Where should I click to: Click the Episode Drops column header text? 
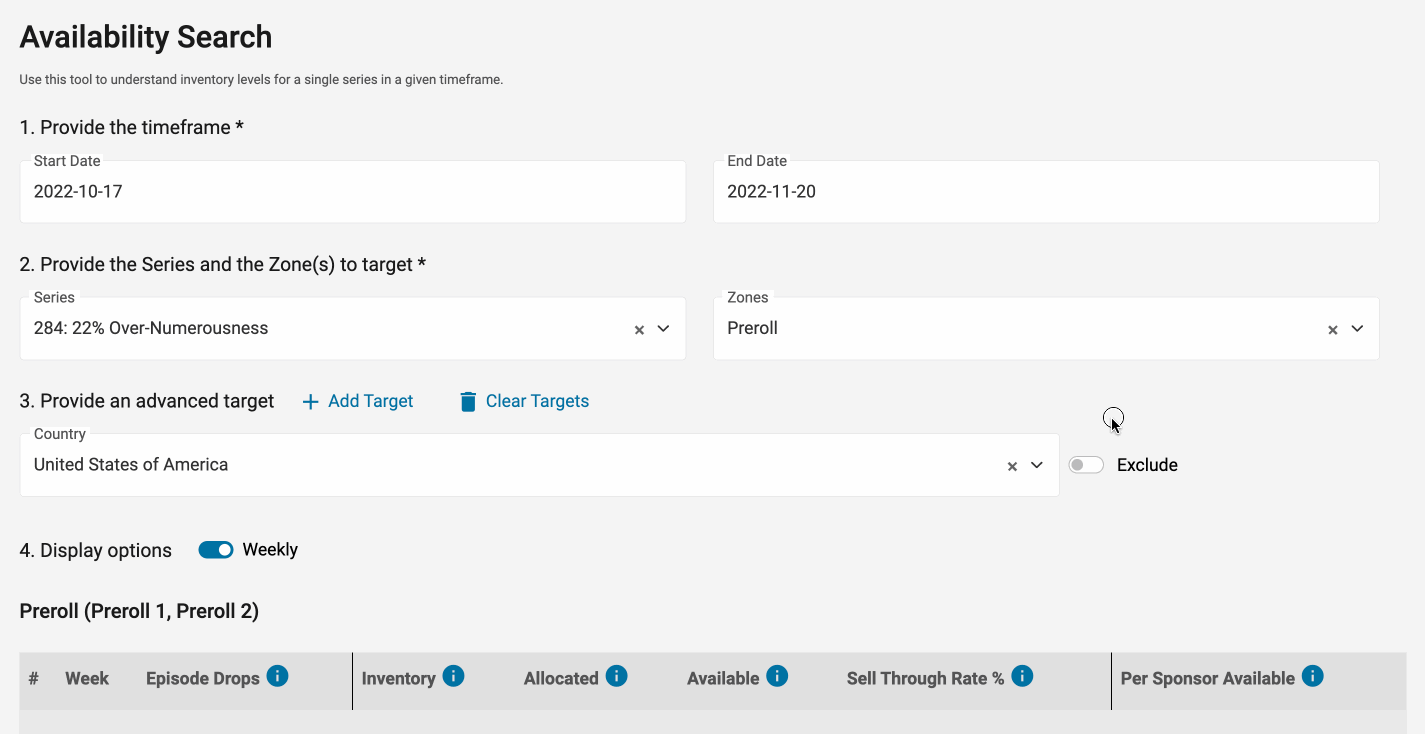point(203,678)
